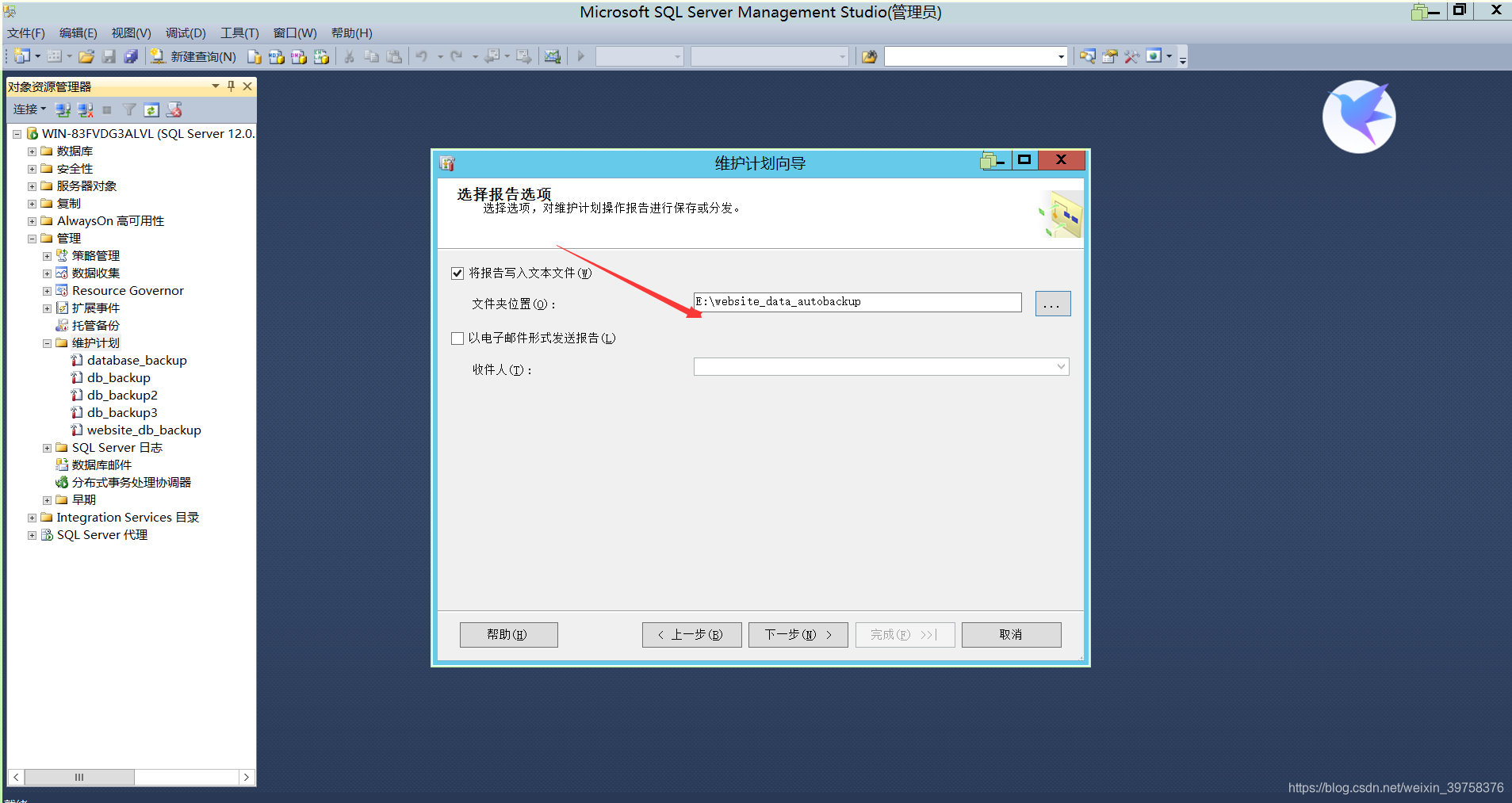1512x803 pixels.
Task: Expand the 服务器对象 node
Action: click(x=32, y=186)
